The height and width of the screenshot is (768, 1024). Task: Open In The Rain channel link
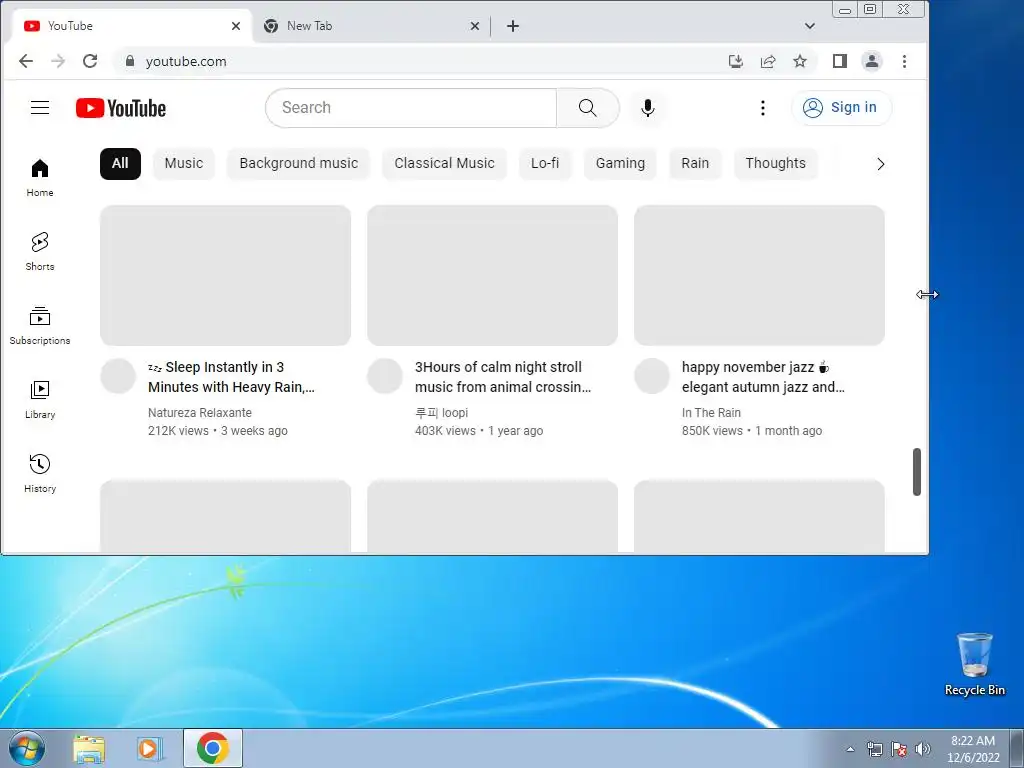(x=711, y=413)
